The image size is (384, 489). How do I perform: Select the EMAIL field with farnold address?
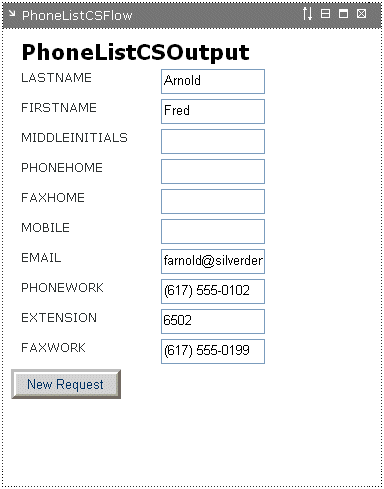[x=213, y=261]
